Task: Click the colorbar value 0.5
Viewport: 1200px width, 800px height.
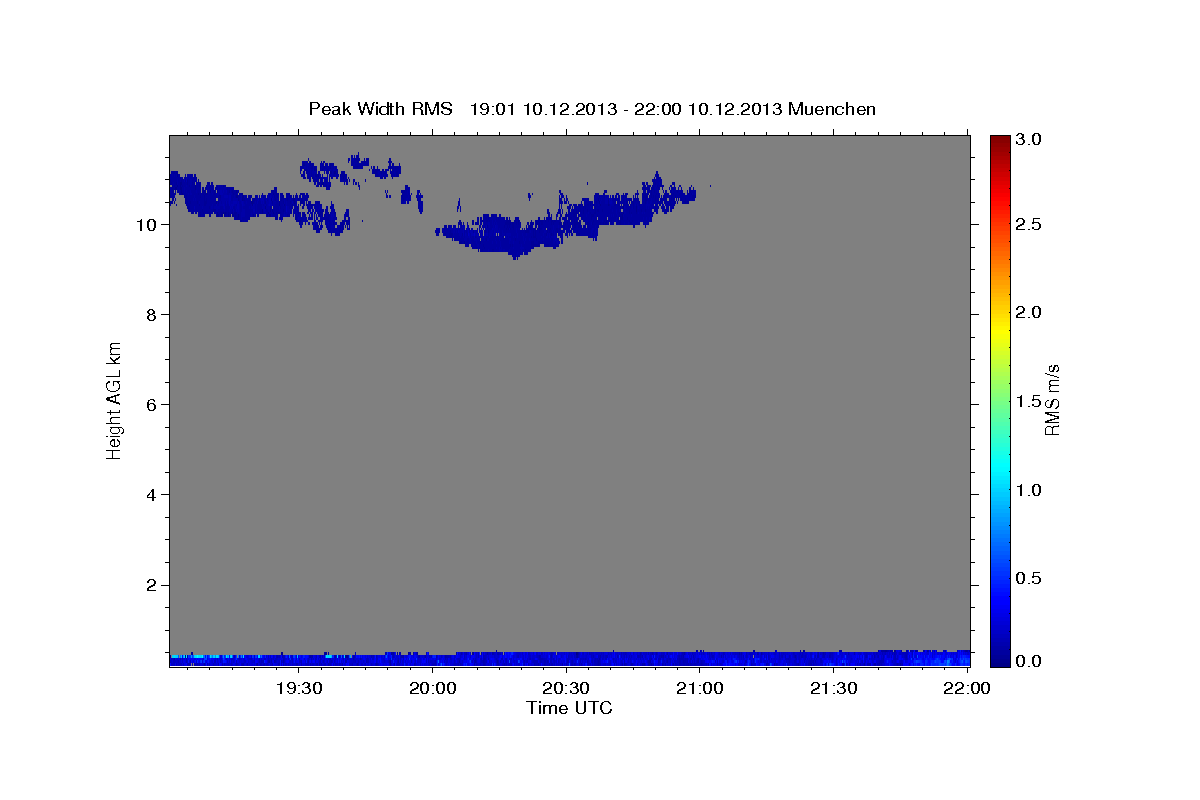Action: pos(1030,578)
